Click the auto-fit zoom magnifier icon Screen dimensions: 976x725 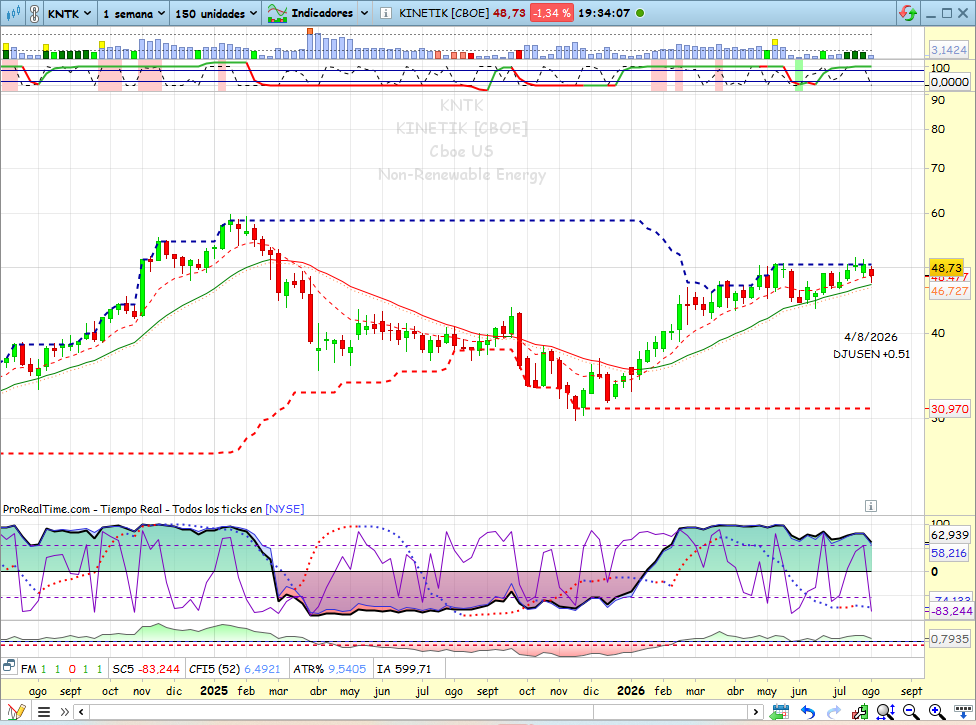tap(885, 711)
